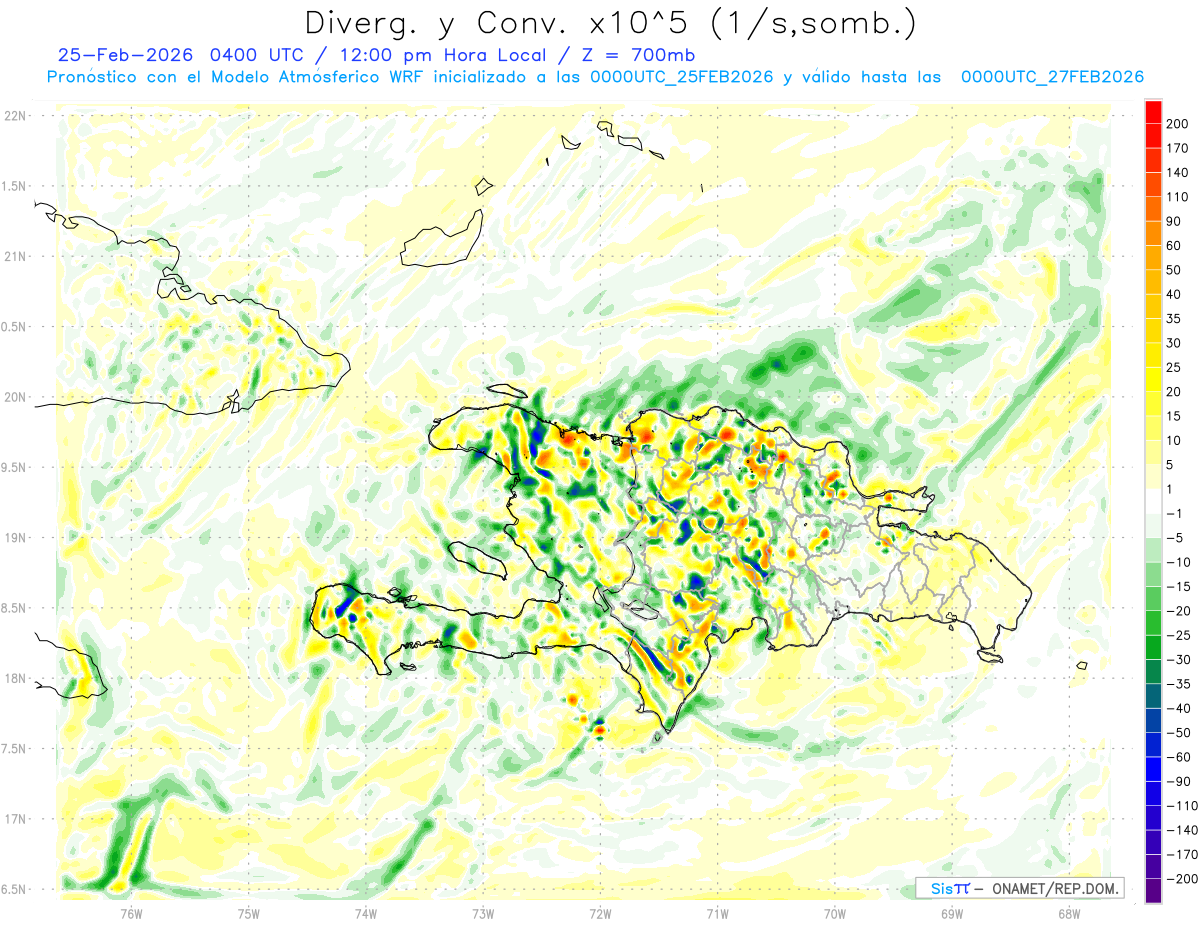
Task: Click the '0.5N' latitude label
Action: coord(15,327)
